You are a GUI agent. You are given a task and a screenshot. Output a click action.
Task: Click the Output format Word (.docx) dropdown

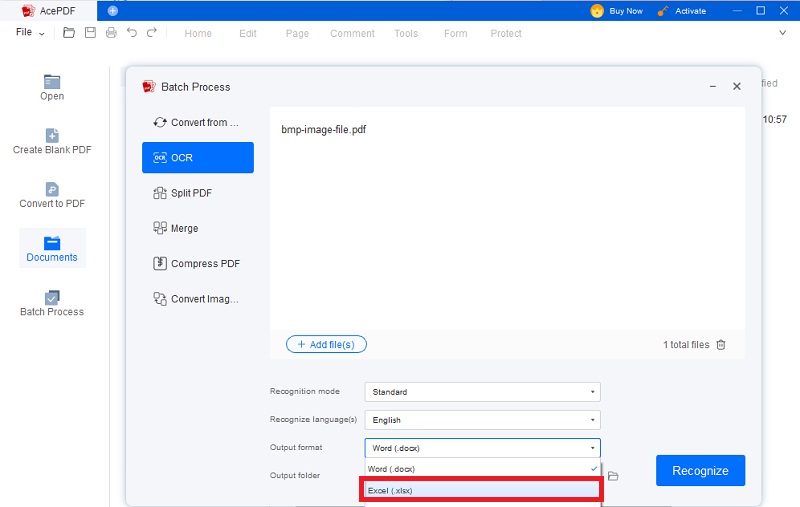click(x=482, y=448)
